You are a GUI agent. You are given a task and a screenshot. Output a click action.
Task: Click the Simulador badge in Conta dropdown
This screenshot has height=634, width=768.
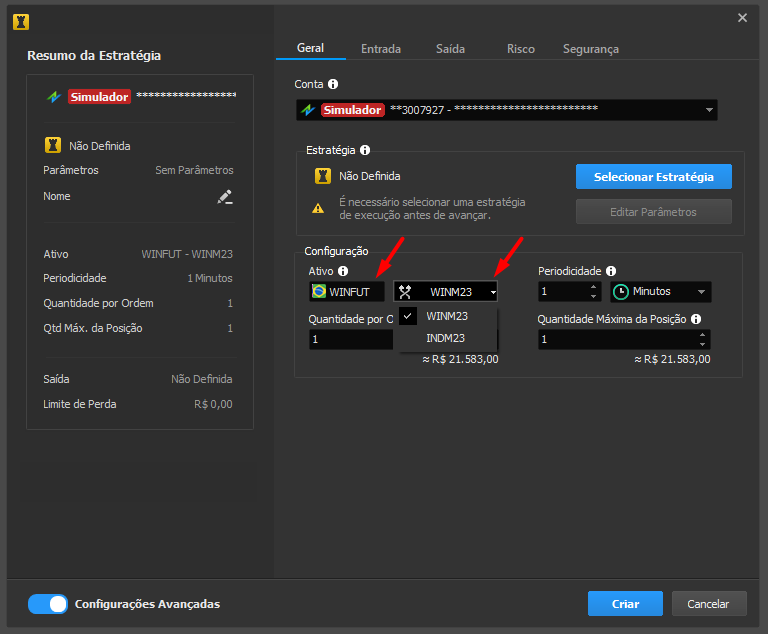[353, 110]
